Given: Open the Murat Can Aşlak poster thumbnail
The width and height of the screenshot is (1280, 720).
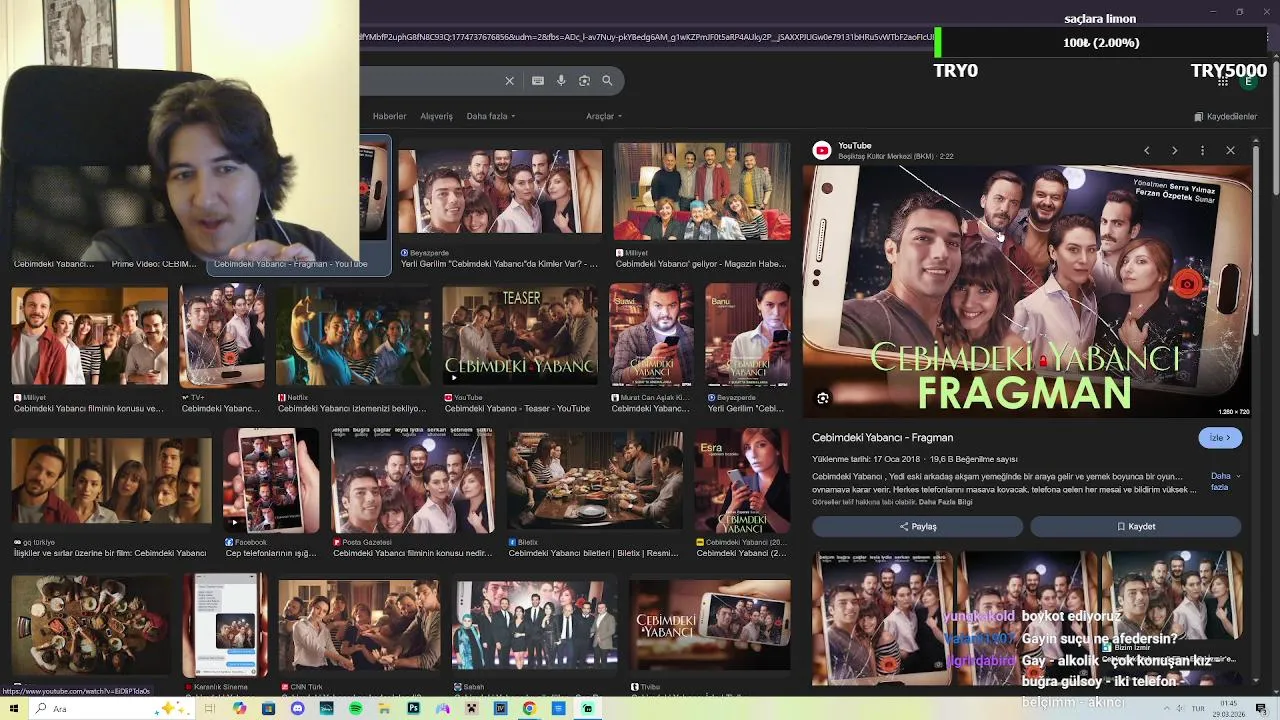Looking at the screenshot, I should click(652, 336).
